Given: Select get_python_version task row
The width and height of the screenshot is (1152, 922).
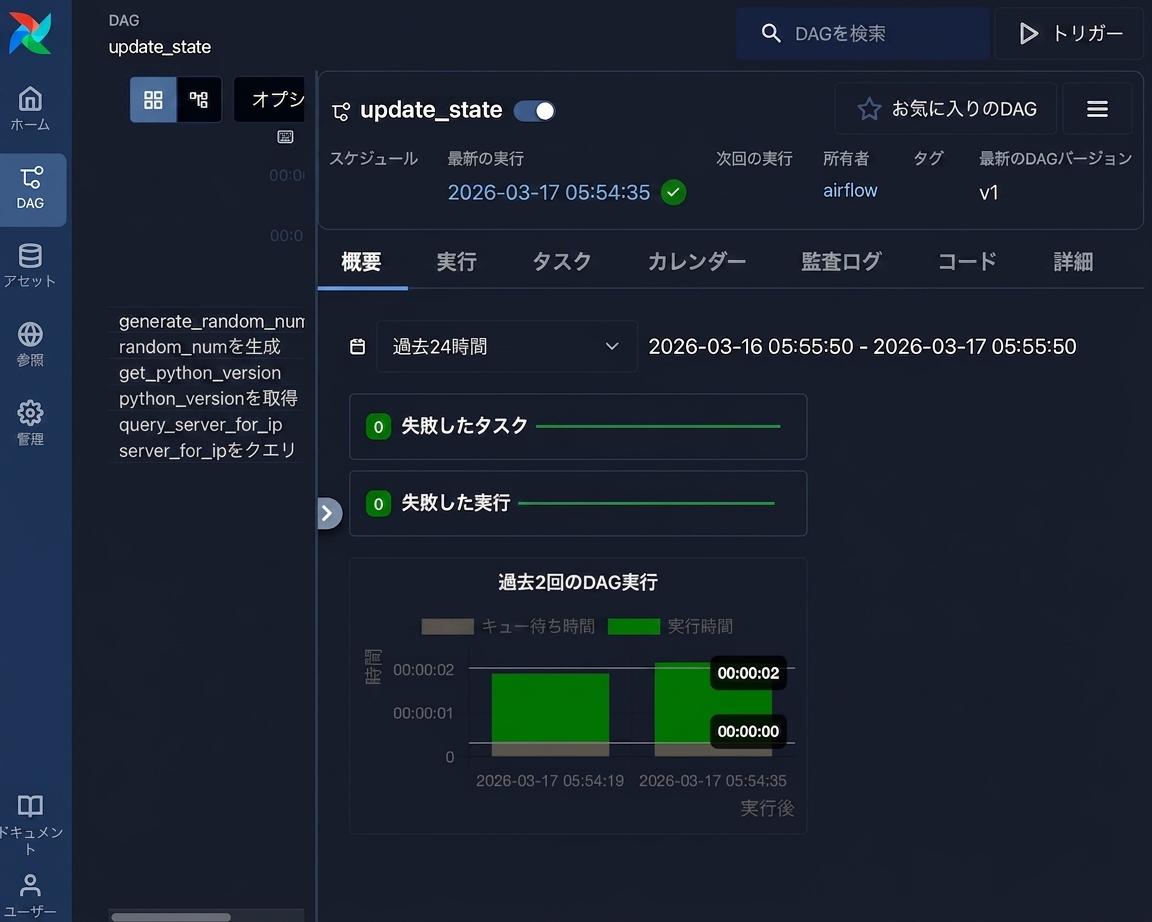Looking at the screenshot, I should (x=207, y=373).
